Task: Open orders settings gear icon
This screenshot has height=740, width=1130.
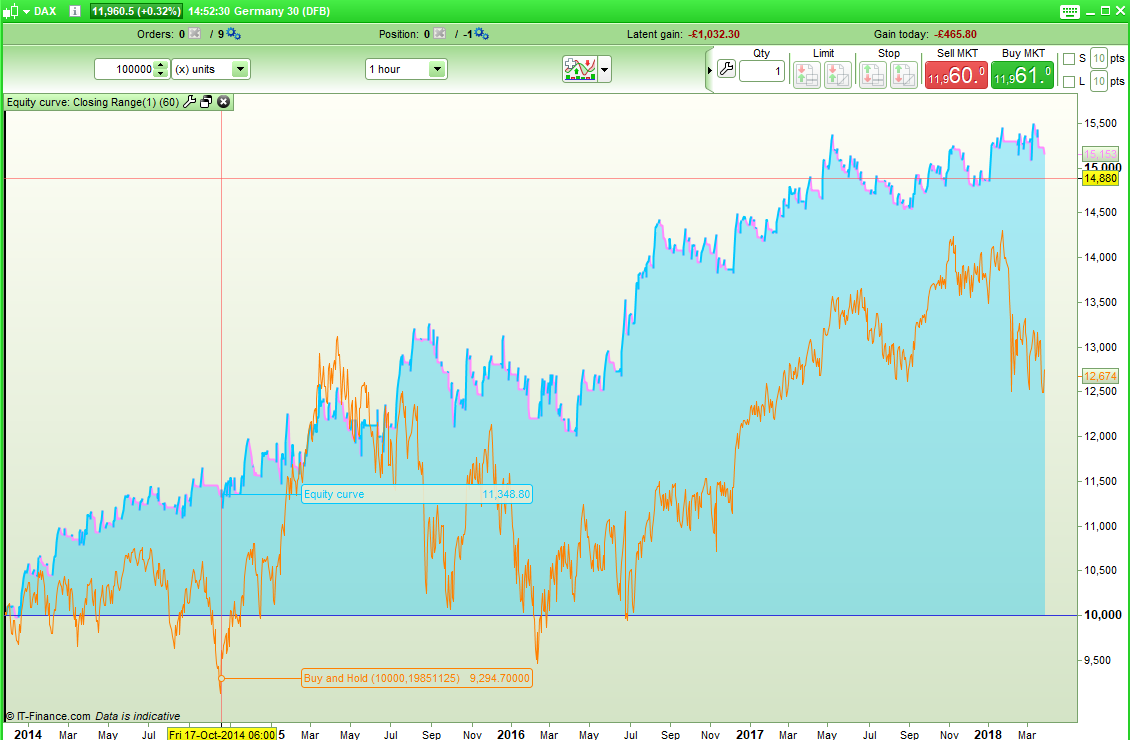Action: [233, 34]
